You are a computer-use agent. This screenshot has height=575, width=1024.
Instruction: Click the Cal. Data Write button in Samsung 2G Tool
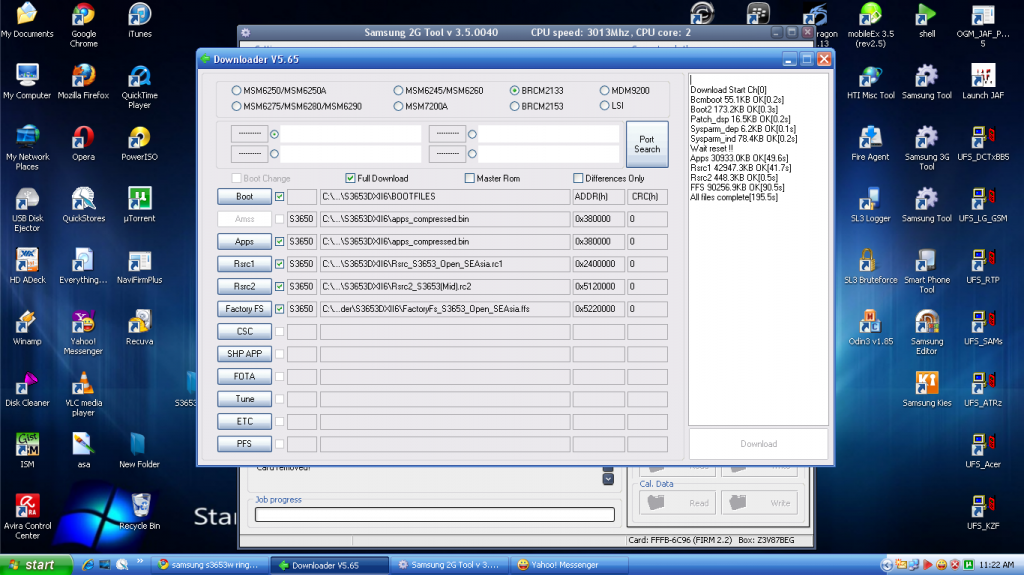759,502
